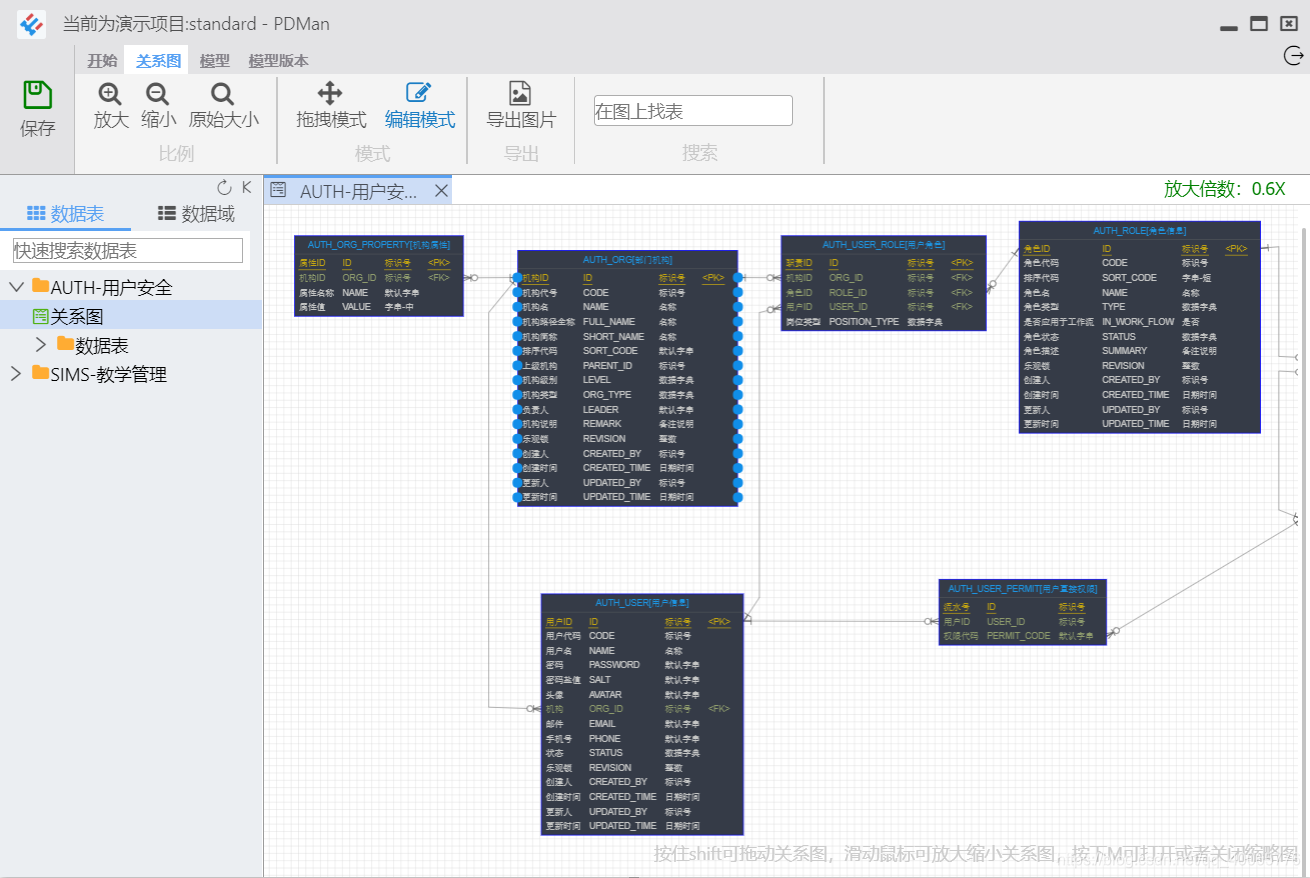The height and width of the screenshot is (878, 1310).
Task: Select the AUTH-用户安... diagram tab
Action: 358,191
